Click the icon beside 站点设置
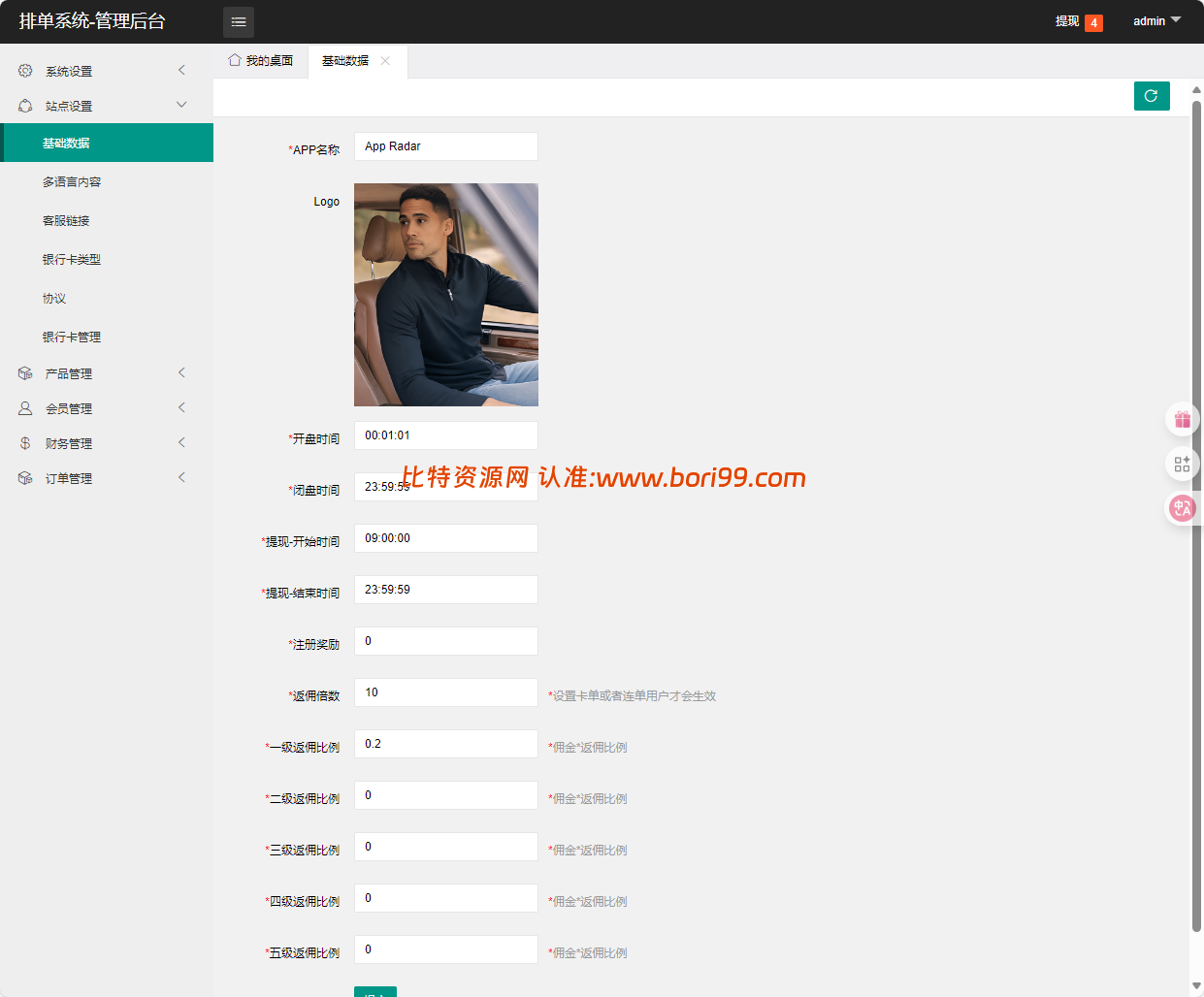 pyautogui.click(x=25, y=106)
